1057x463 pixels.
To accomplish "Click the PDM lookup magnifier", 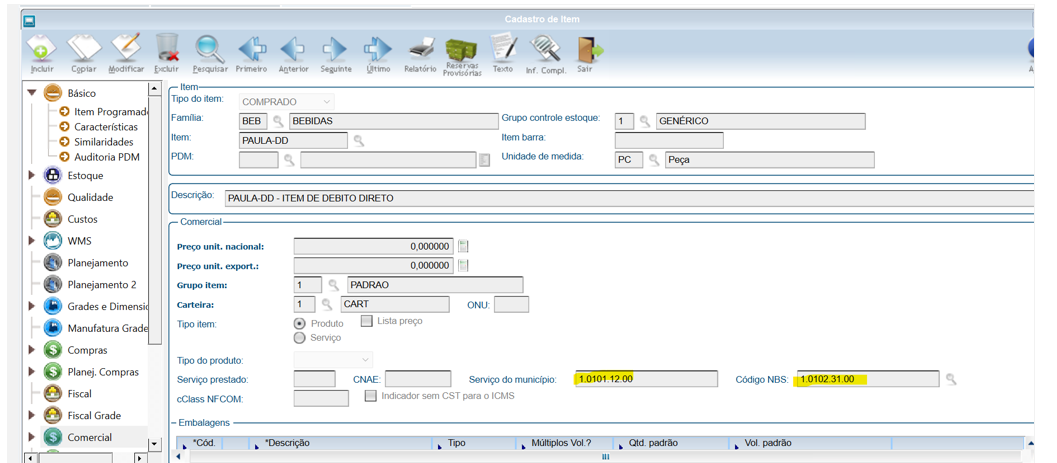I will [x=289, y=160].
